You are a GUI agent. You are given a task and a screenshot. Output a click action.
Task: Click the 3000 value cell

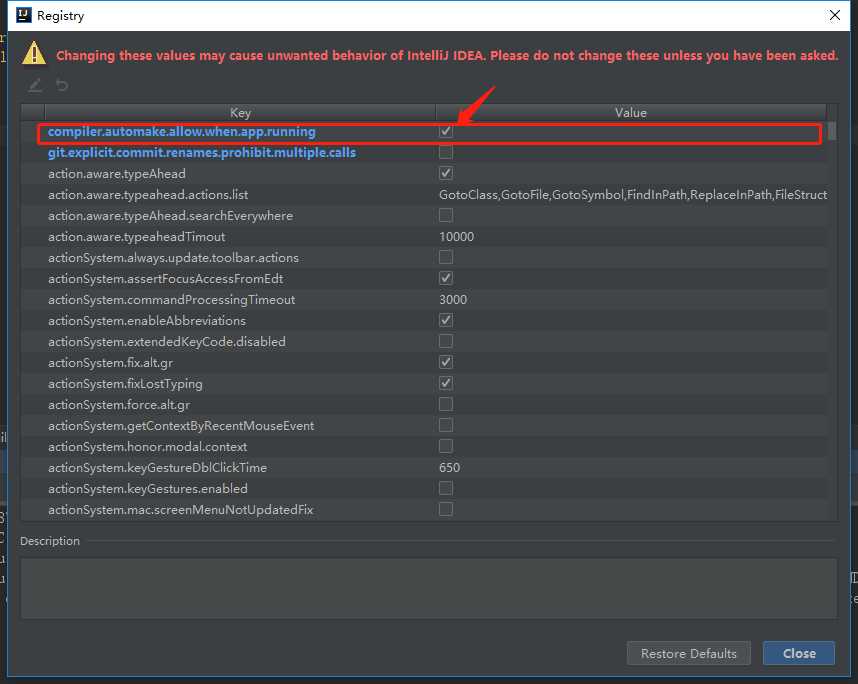coord(453,299)
